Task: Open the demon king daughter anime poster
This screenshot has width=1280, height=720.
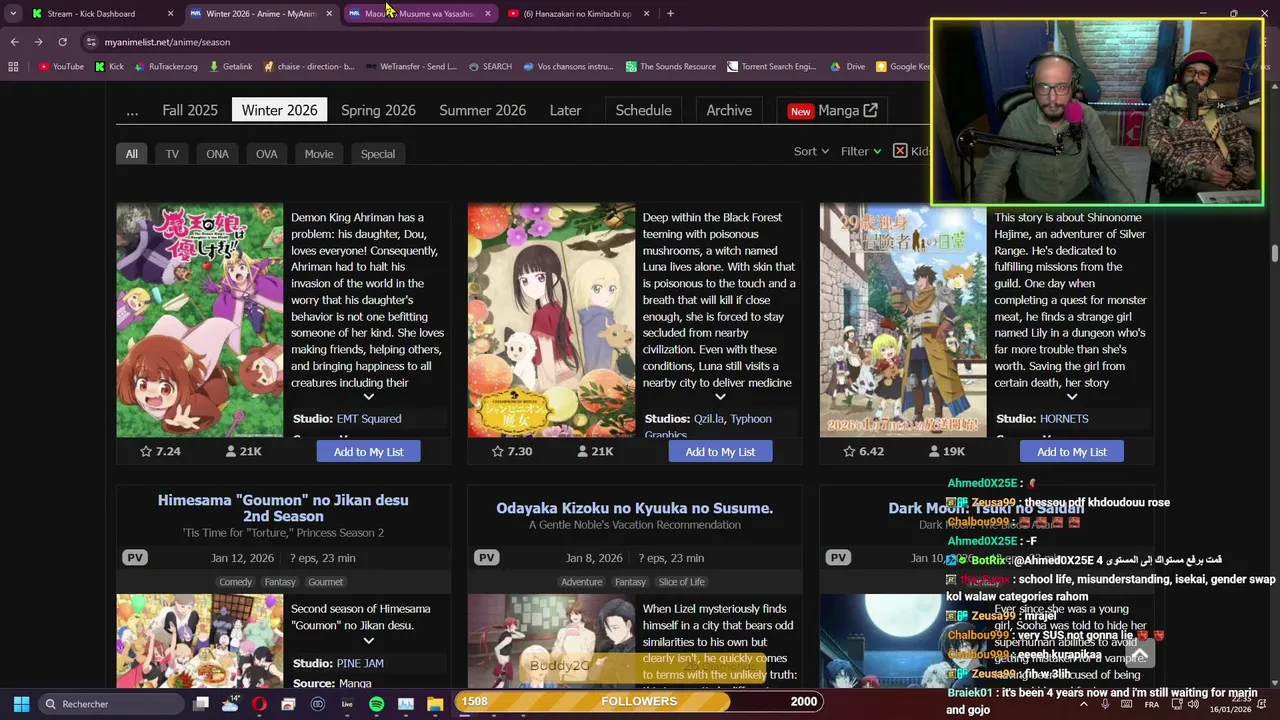Action: tap(200, 320)
